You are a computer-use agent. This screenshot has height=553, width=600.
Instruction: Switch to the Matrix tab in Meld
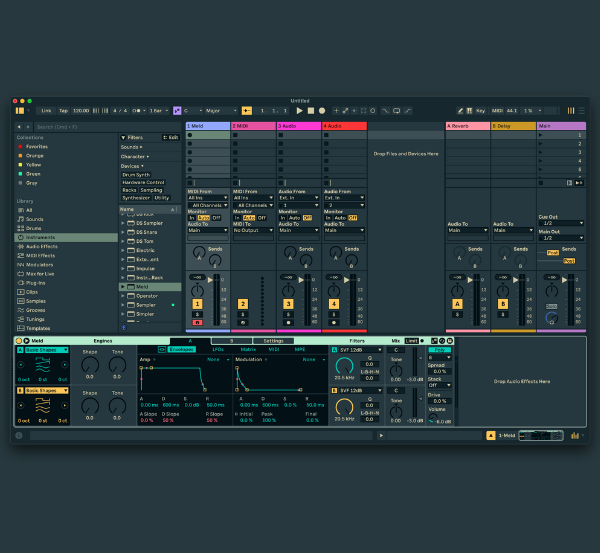[x=248, y=349]
